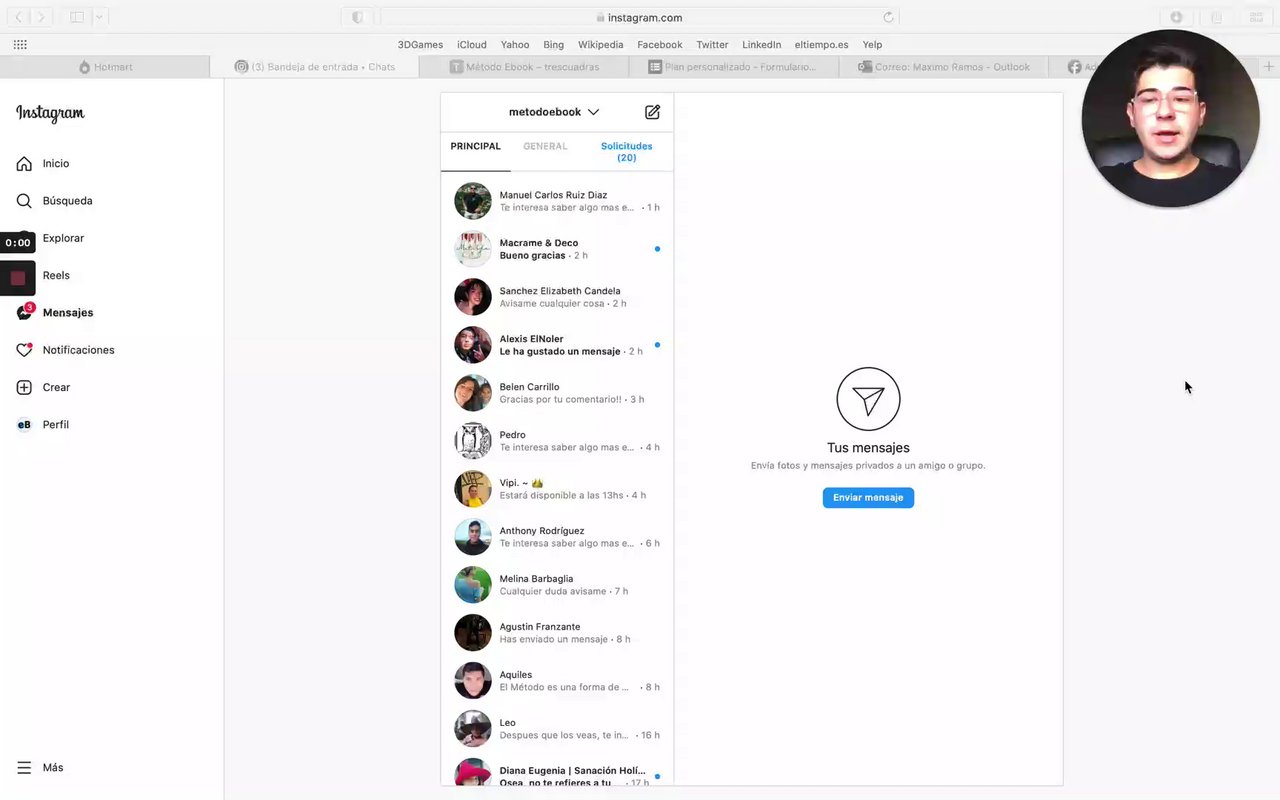Open Yahoo bookmark

[x=515, y=45]
